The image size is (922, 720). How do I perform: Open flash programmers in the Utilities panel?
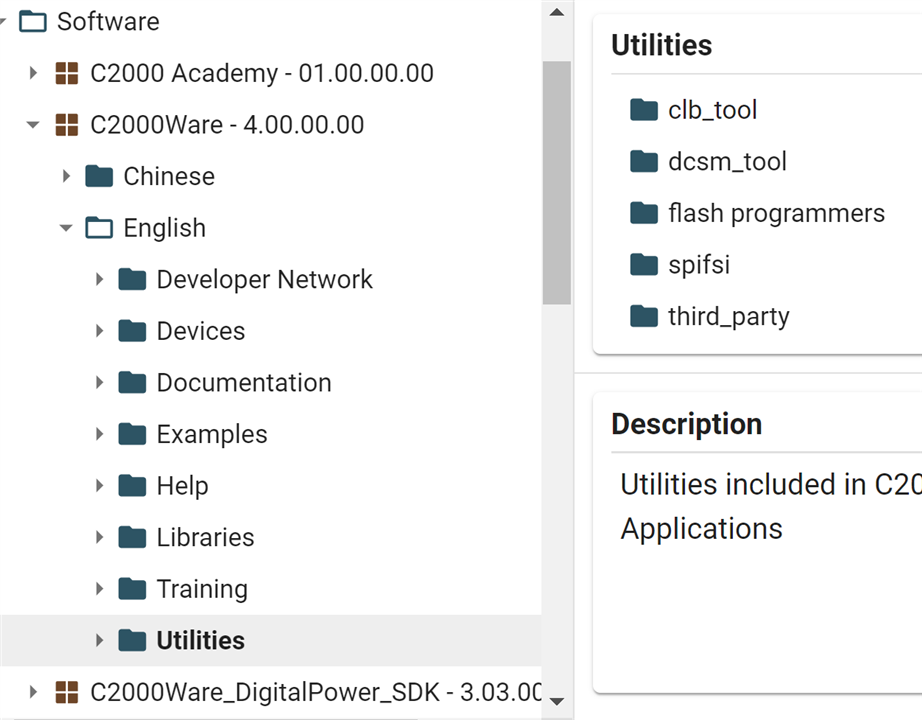click(776, 212)
